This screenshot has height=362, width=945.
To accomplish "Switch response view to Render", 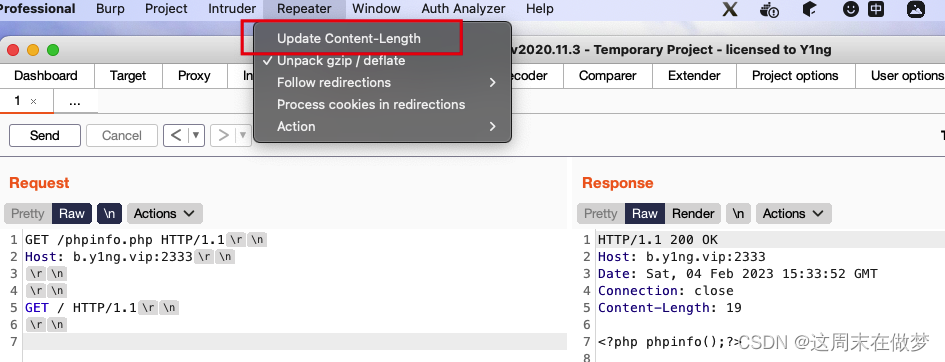I will coord(693,213).
